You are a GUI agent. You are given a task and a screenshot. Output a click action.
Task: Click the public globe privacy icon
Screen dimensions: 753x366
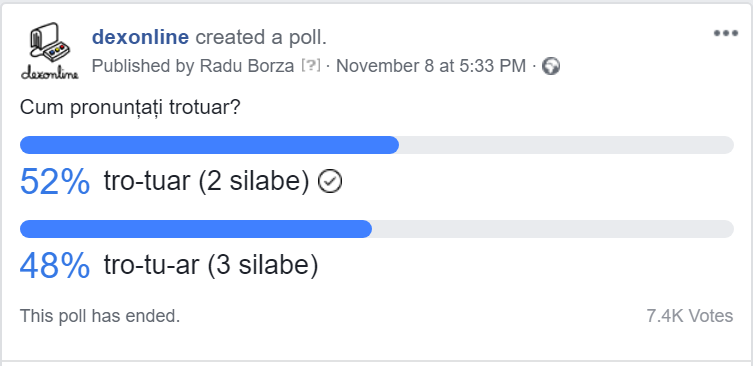(551, 66)
